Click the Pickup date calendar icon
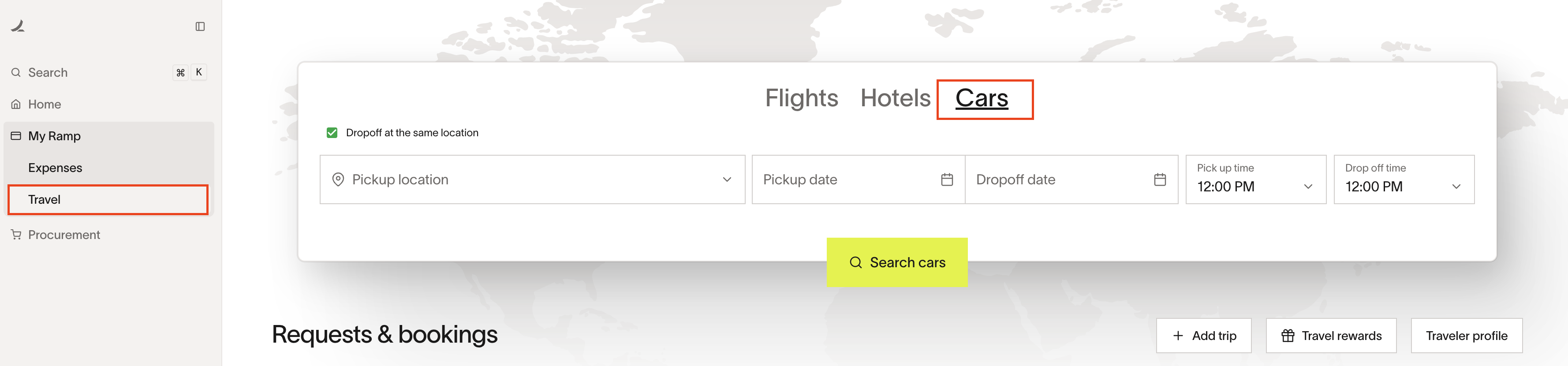Viewport: 1568px width, 366px height. [947, 179]
